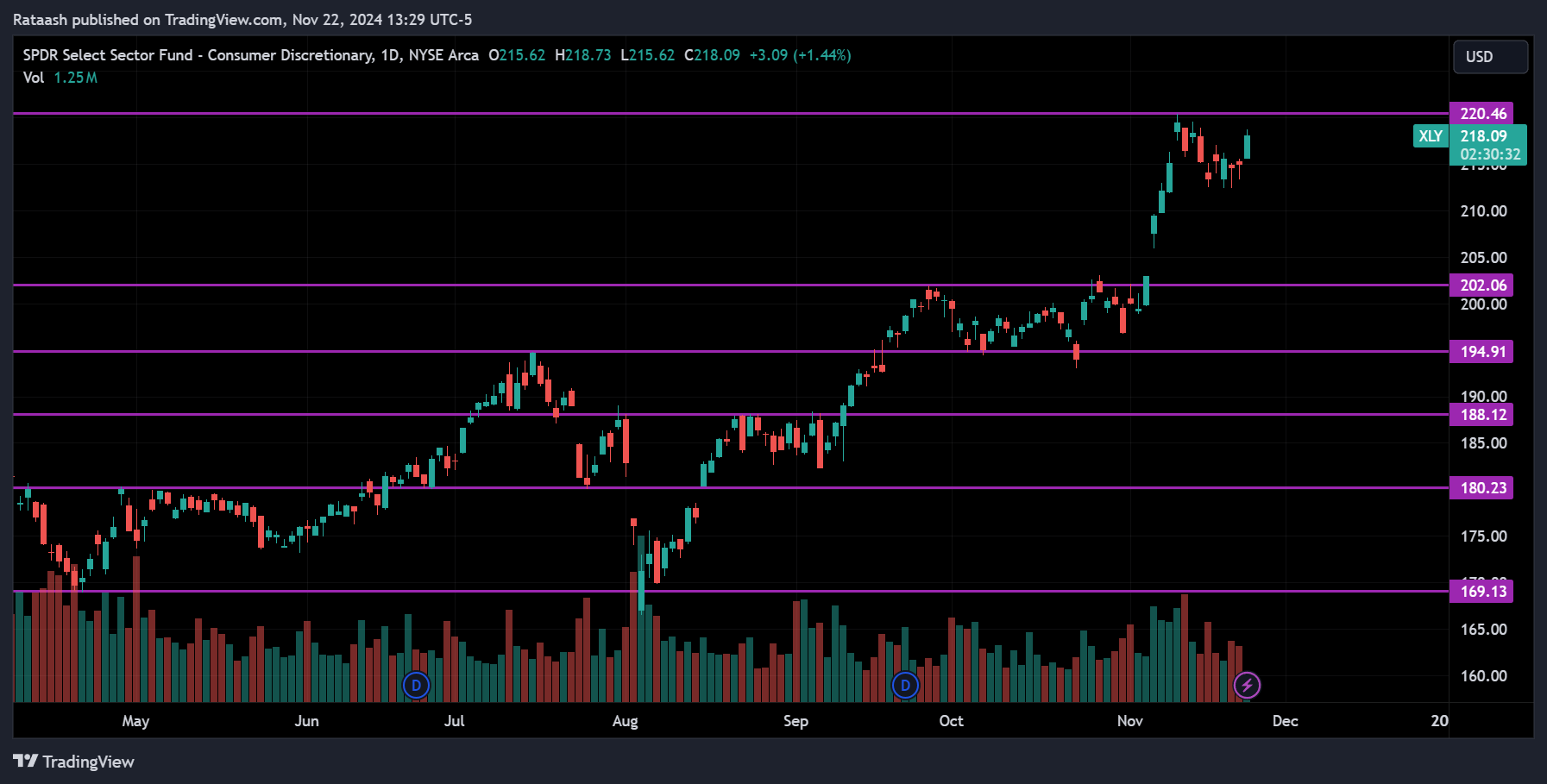Click the Dec label on time axis

tap(1285, 721)
